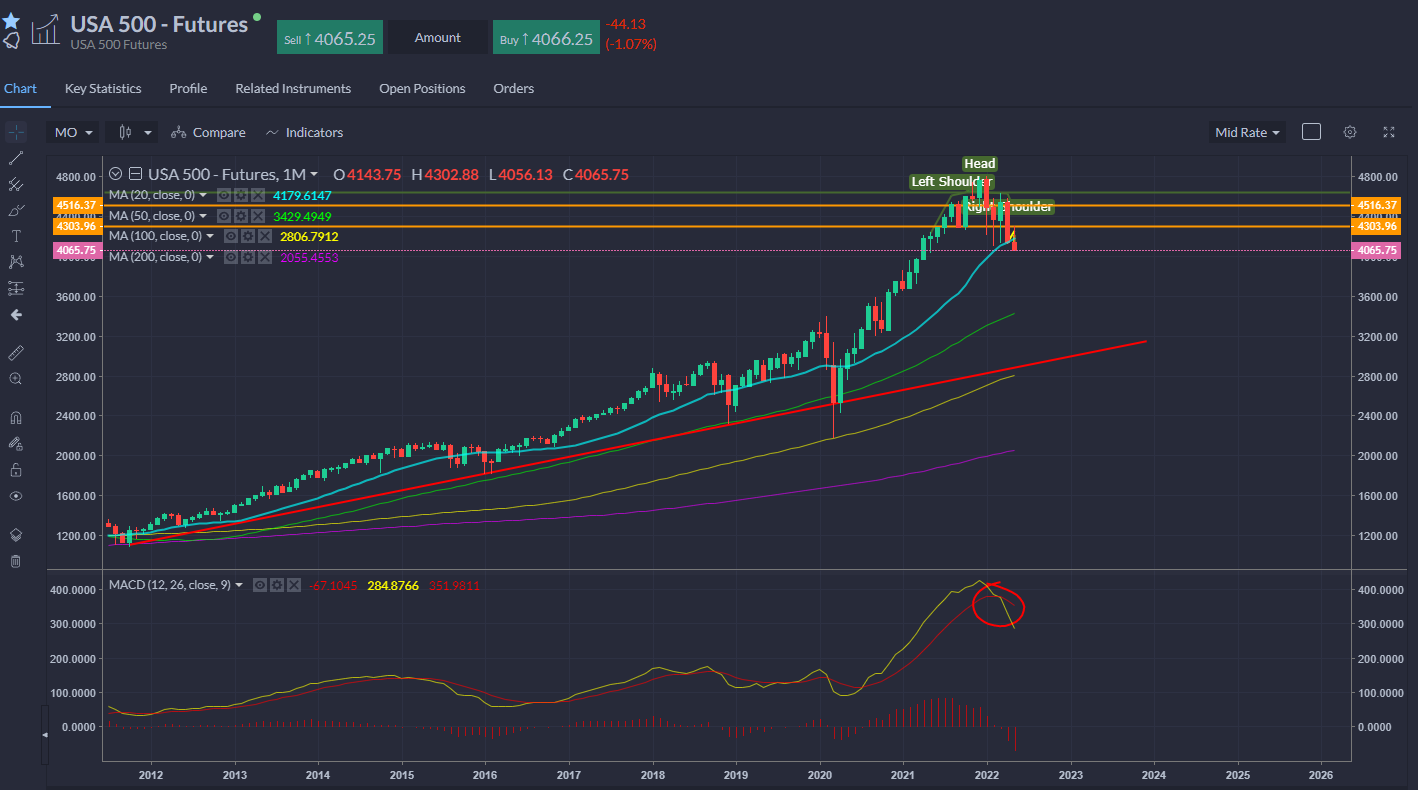Toggle lock all drawing tools

15,469
